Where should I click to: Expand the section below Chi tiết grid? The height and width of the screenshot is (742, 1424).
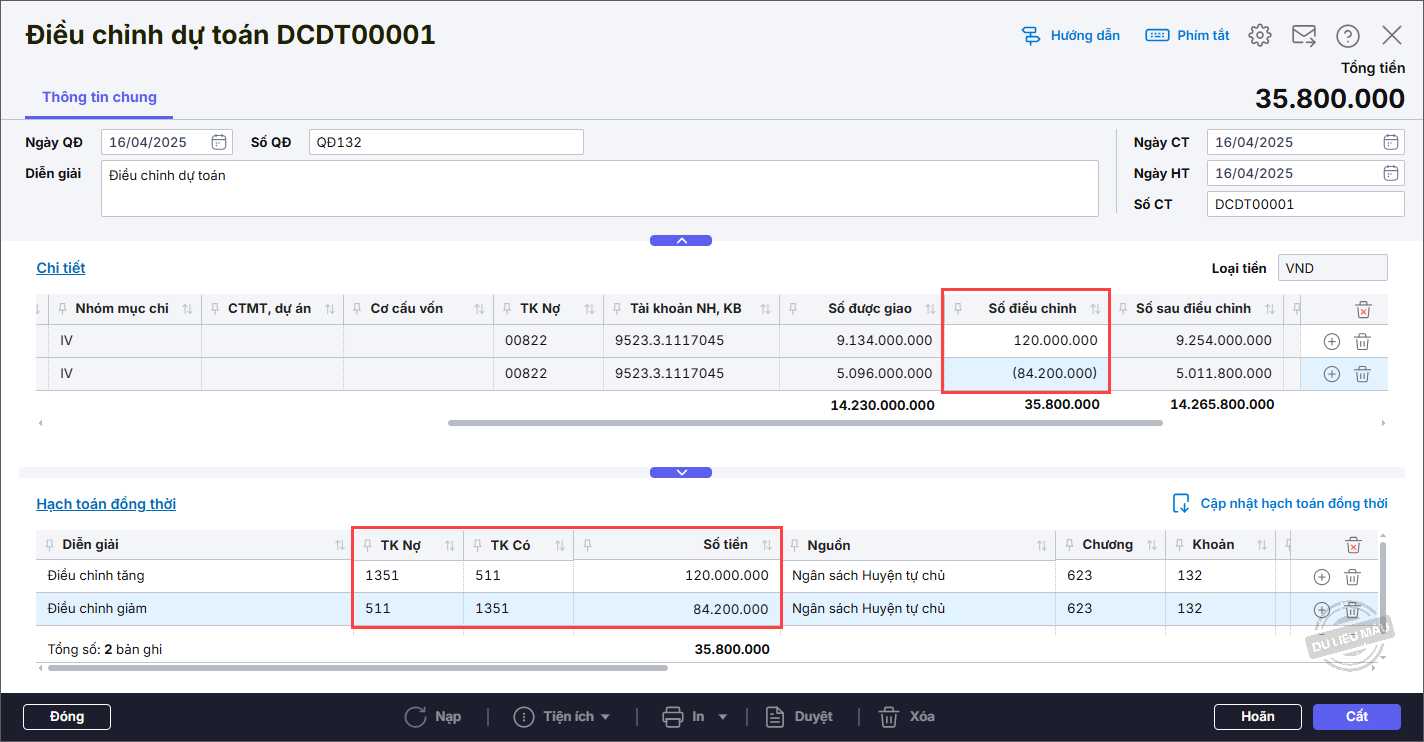[681, 472]
